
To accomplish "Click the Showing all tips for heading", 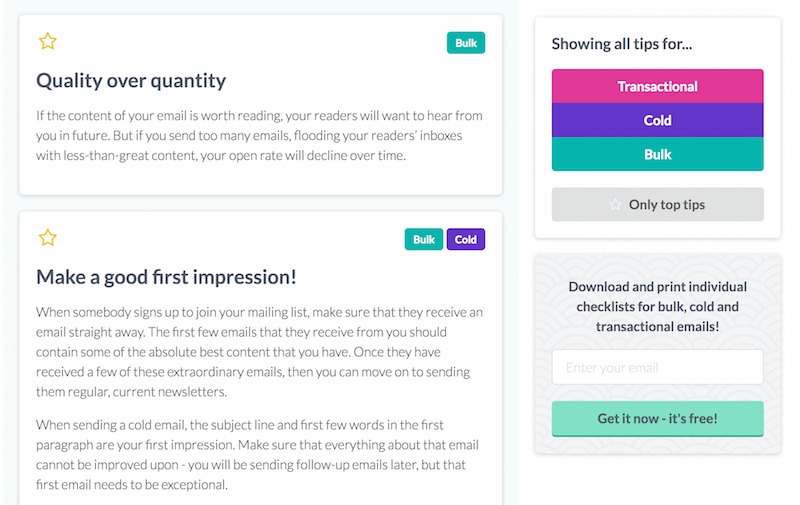I will [x=621, y=44].
